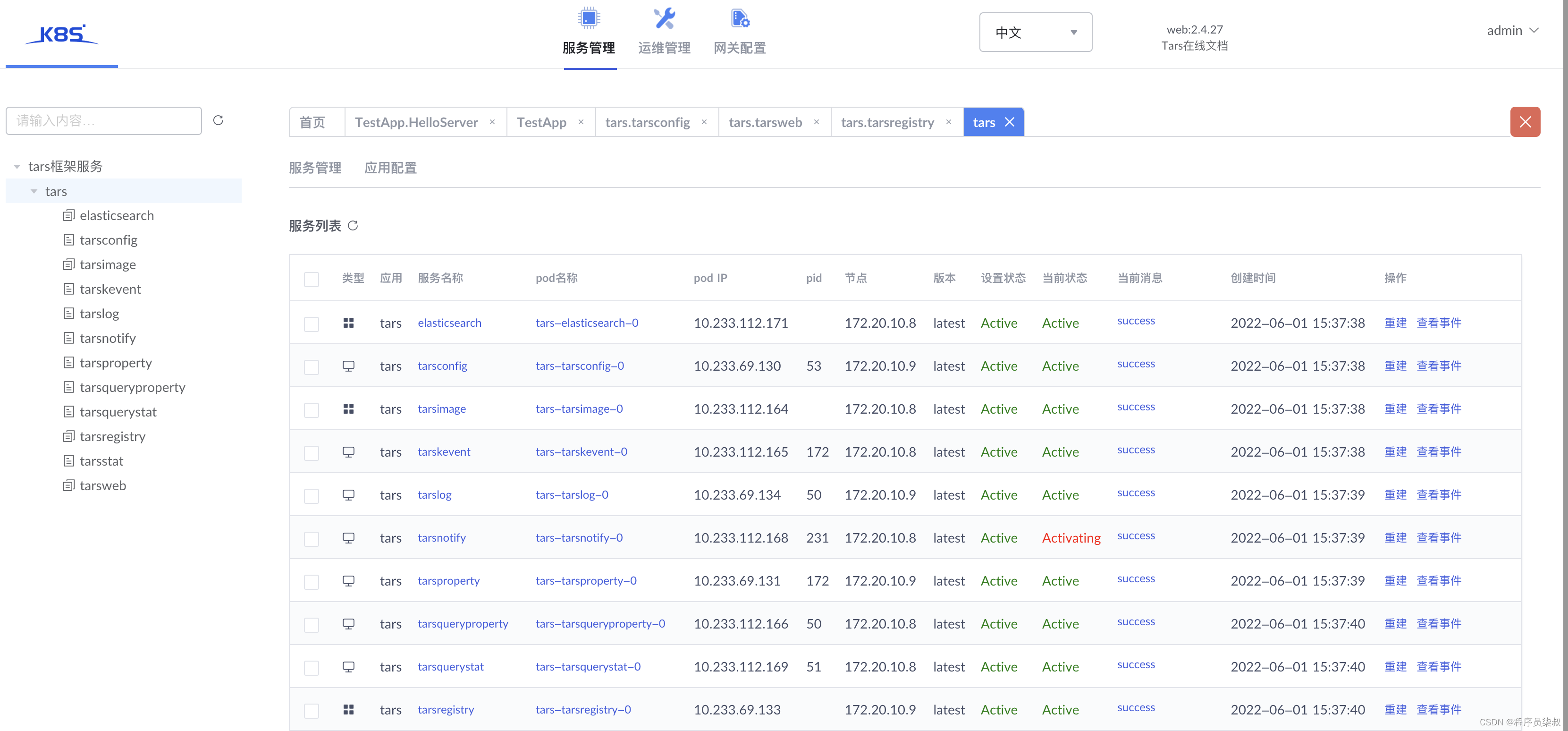The height and width of the screenshot is (731, 1568).
Task: Click the K8S logo
Action: point(61,35)
